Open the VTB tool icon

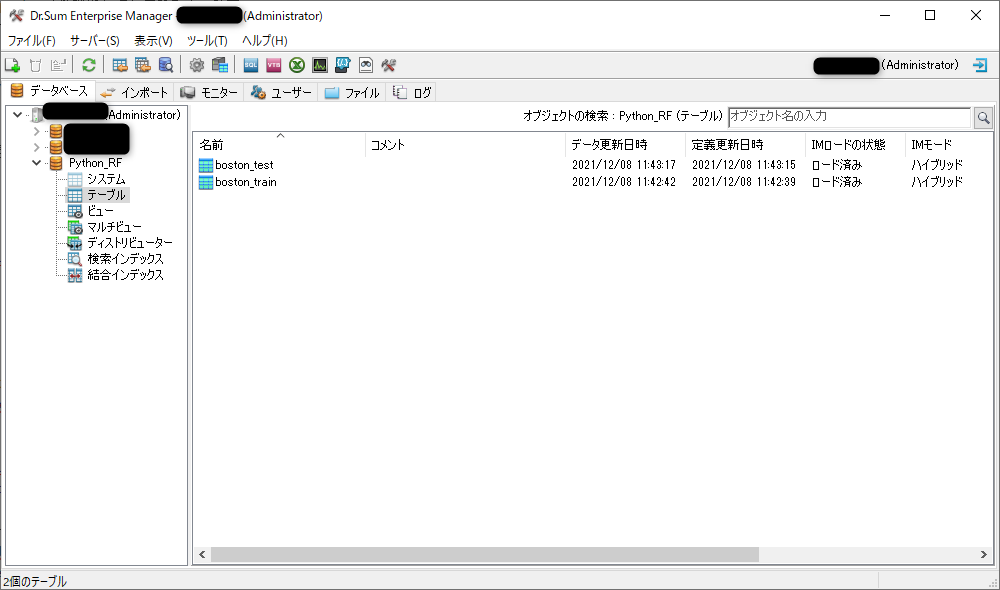274,65
